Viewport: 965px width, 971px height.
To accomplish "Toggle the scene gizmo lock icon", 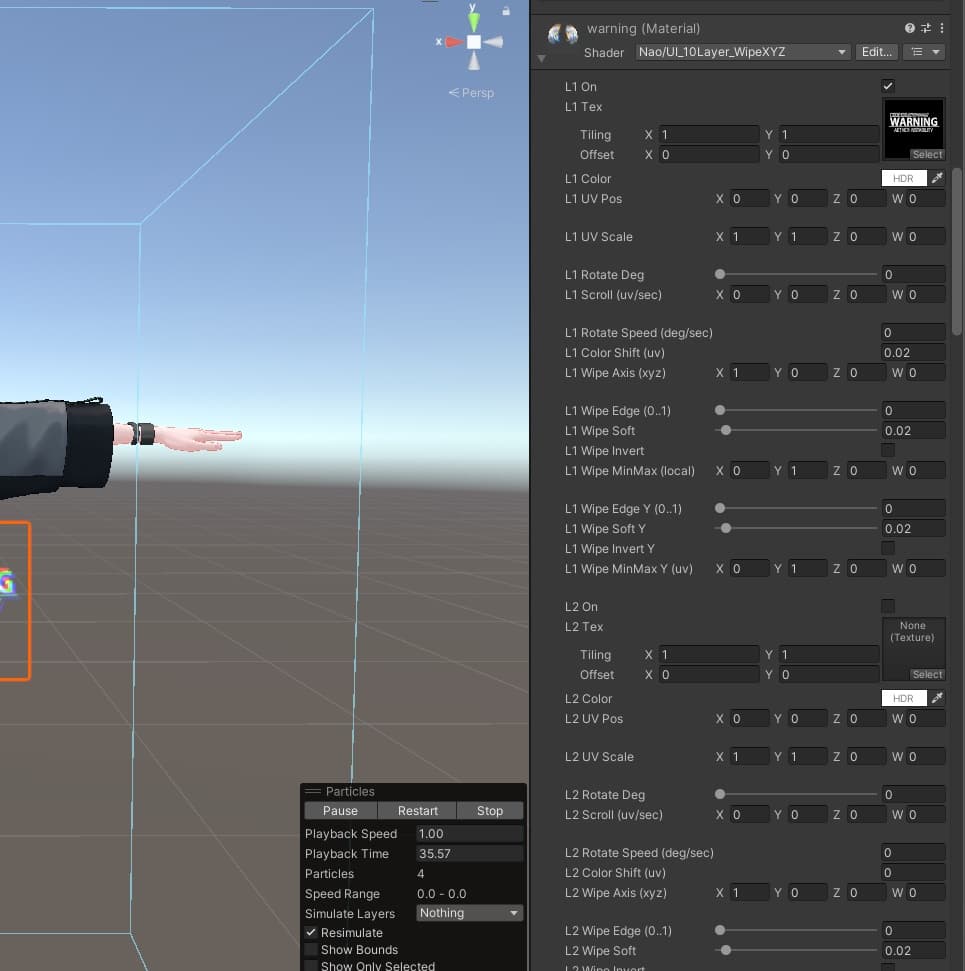I will click(506, 11).
